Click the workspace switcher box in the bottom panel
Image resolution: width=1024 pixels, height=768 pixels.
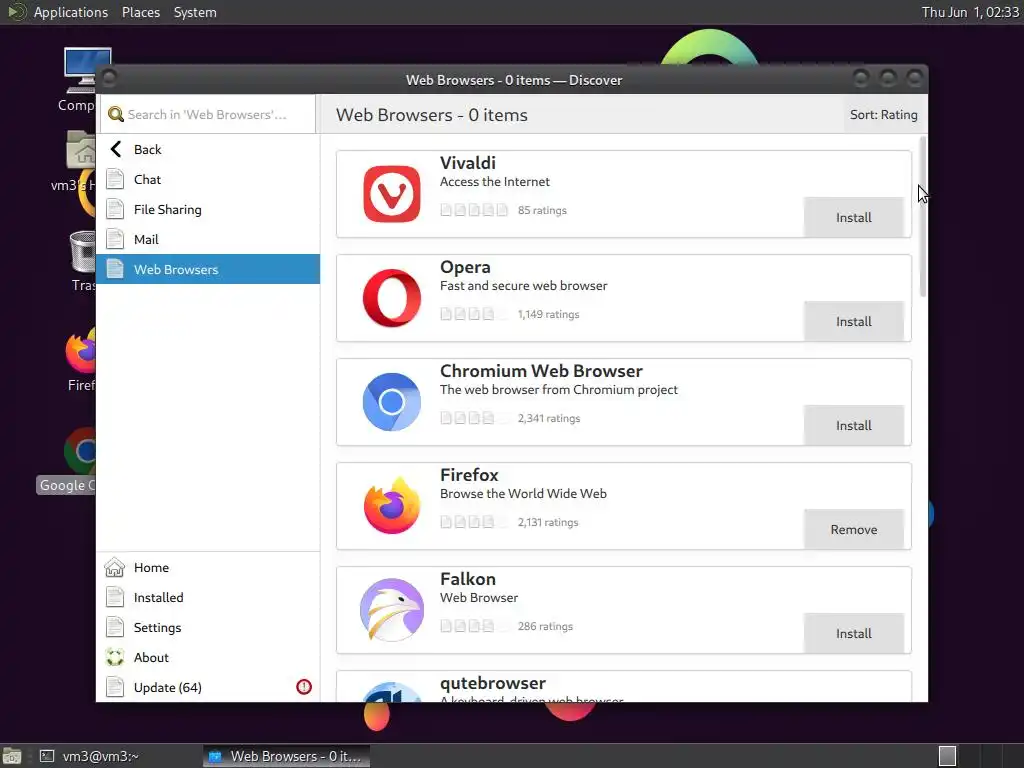[948, 756]
